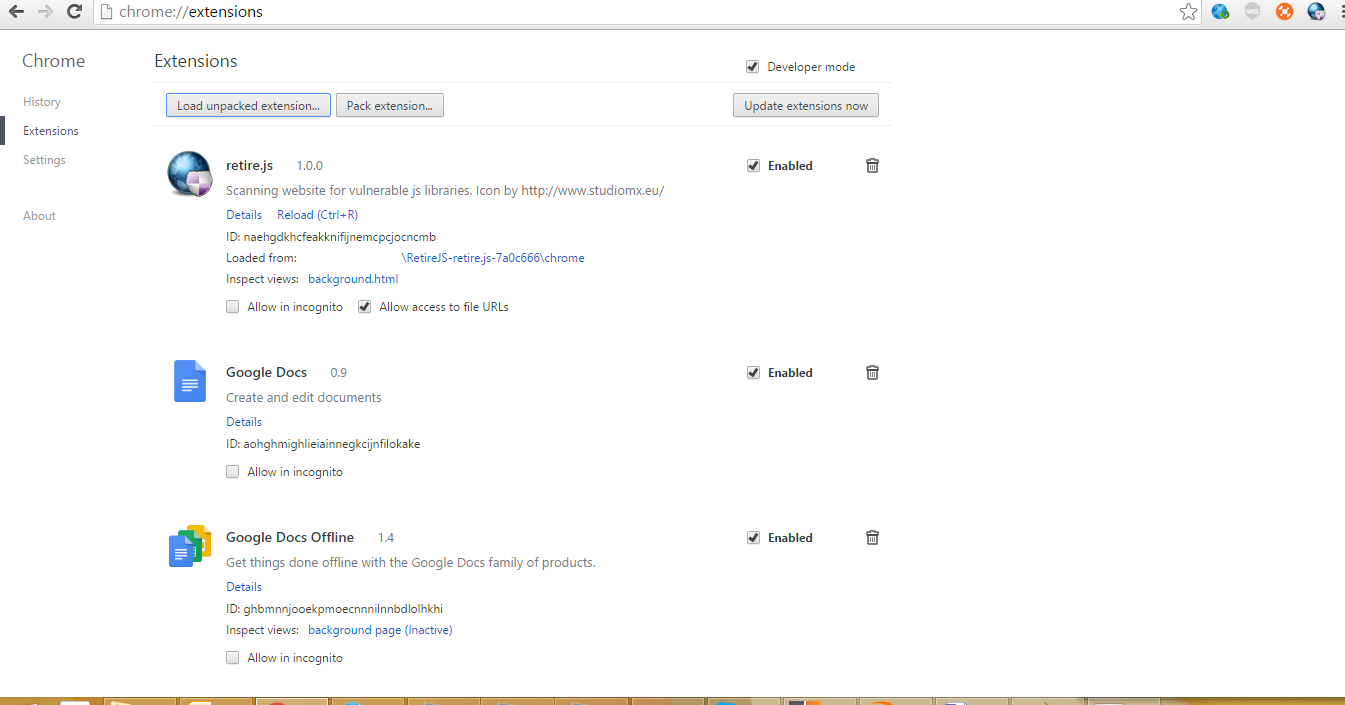Uncheck Allow access to file URLs
The width and height of the screenshot is (1345, 705).
click(x=364, y=306)
